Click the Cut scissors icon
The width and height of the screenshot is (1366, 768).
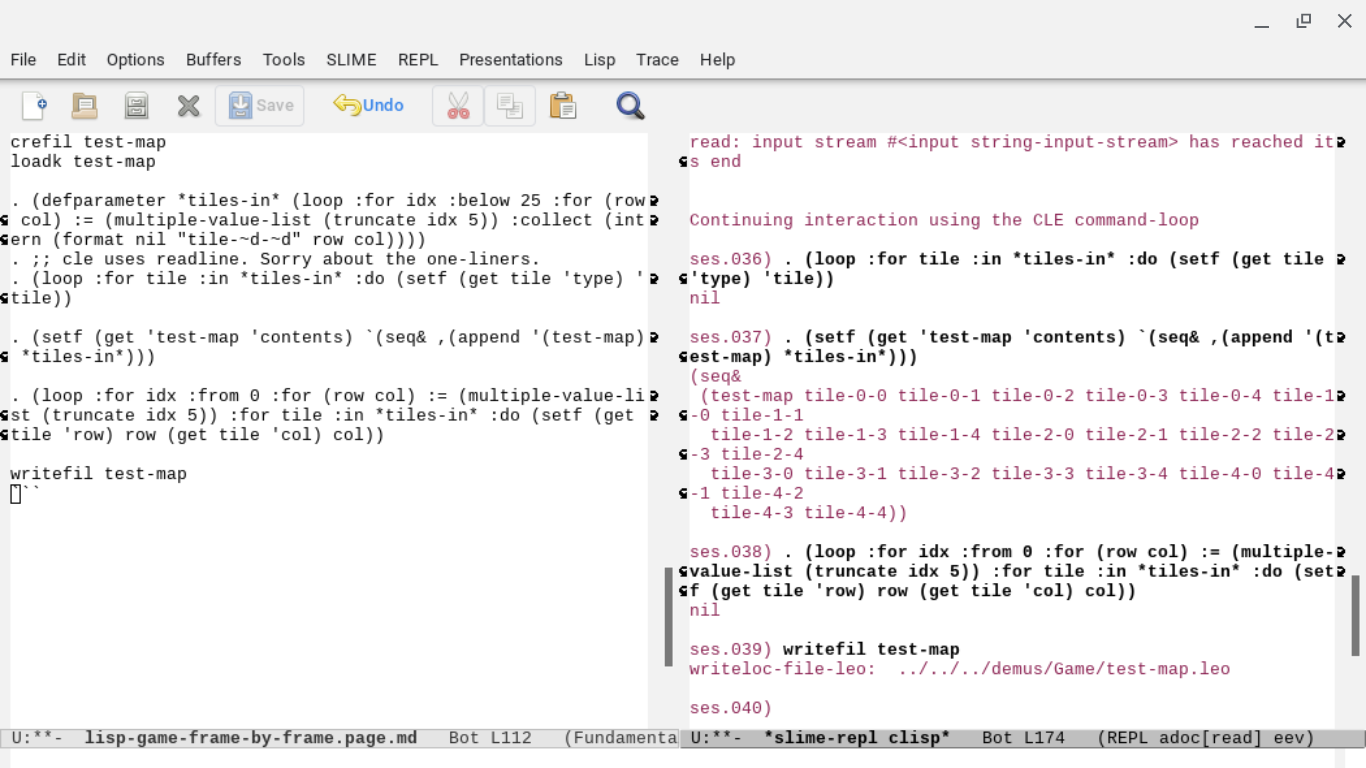click(x=458, y=105)
